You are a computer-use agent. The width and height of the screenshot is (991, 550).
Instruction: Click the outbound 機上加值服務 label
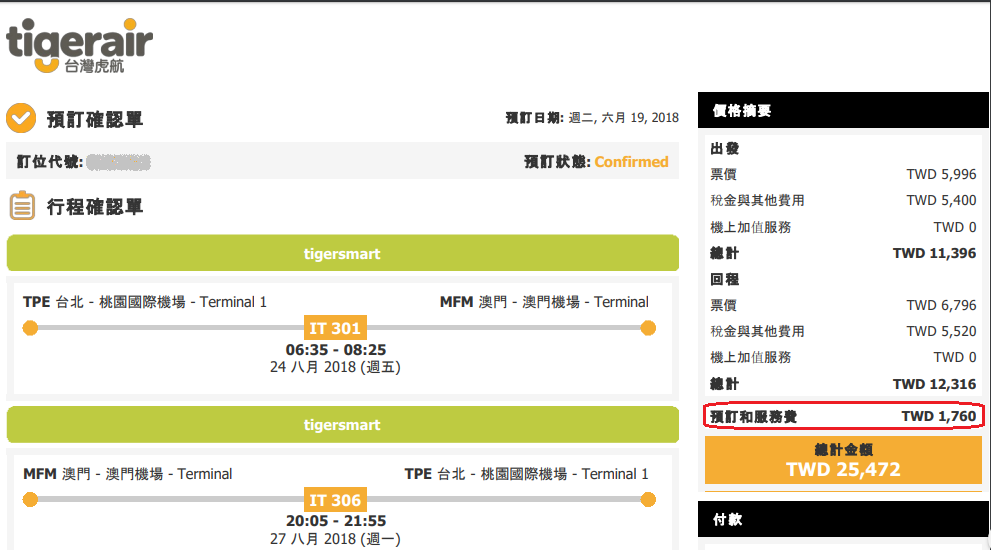(x=751, y=227)
